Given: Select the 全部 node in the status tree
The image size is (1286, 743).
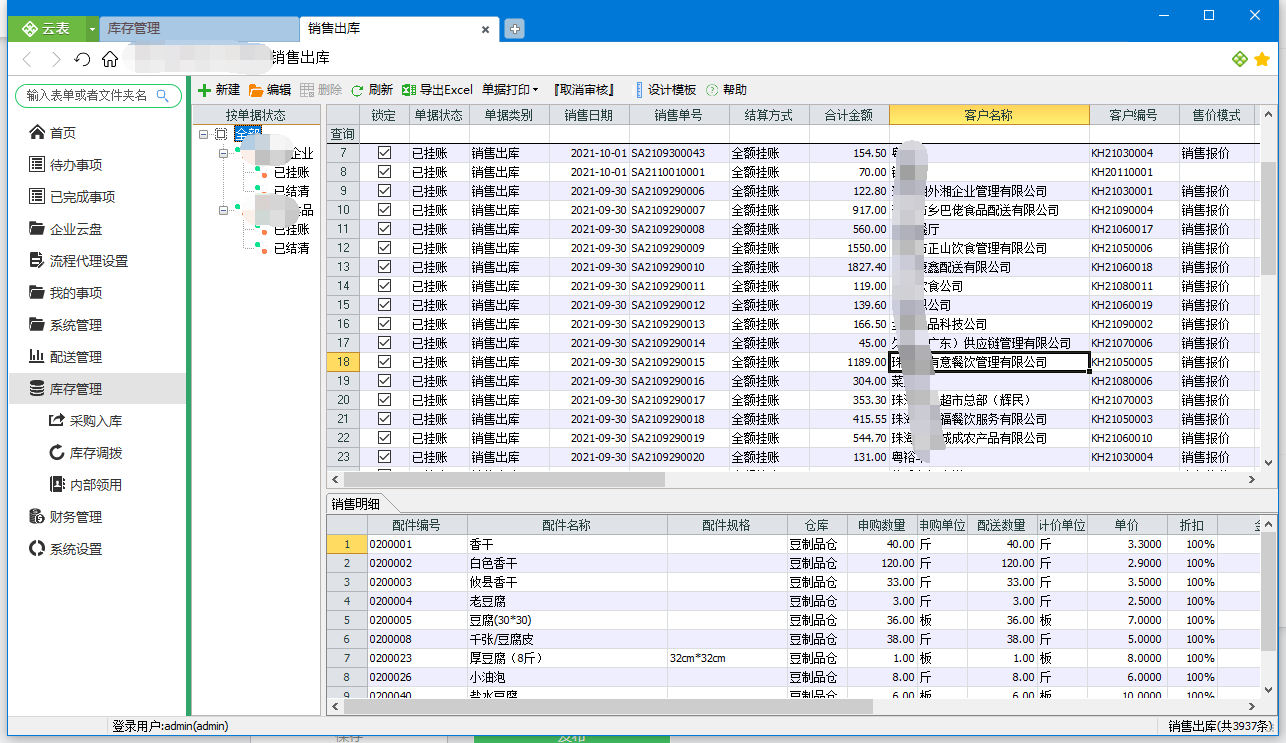Looking at the screenshot, I should click(x=247, y=134).
